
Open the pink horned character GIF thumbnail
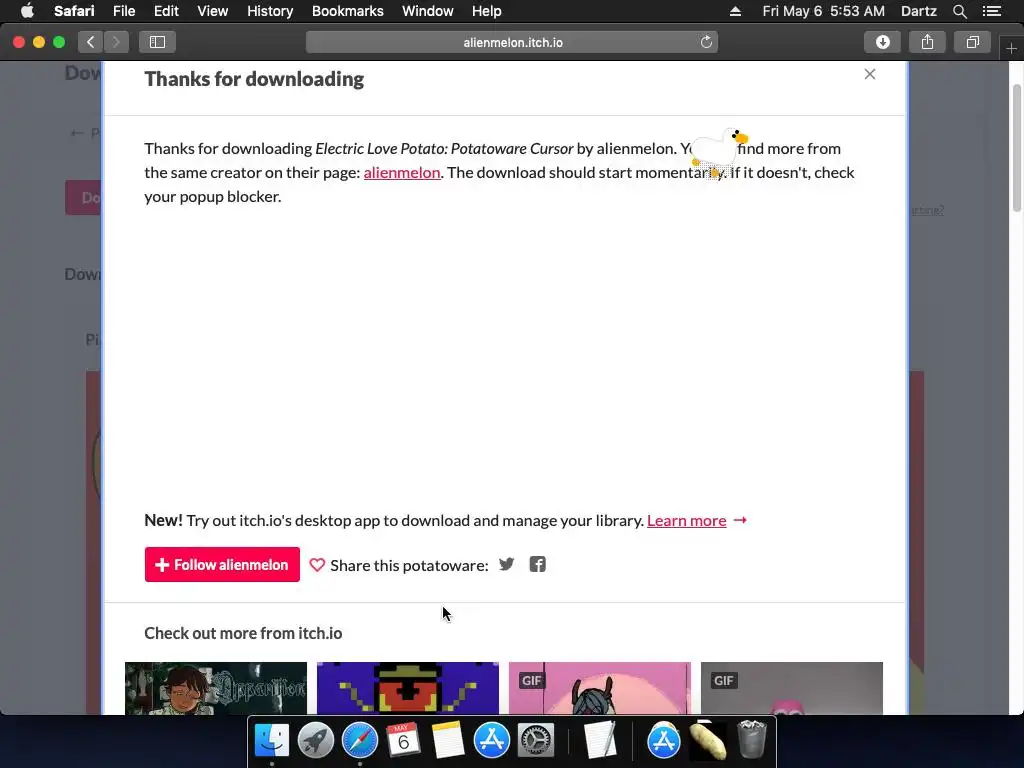pyautogui.click(x=600, y=688)
